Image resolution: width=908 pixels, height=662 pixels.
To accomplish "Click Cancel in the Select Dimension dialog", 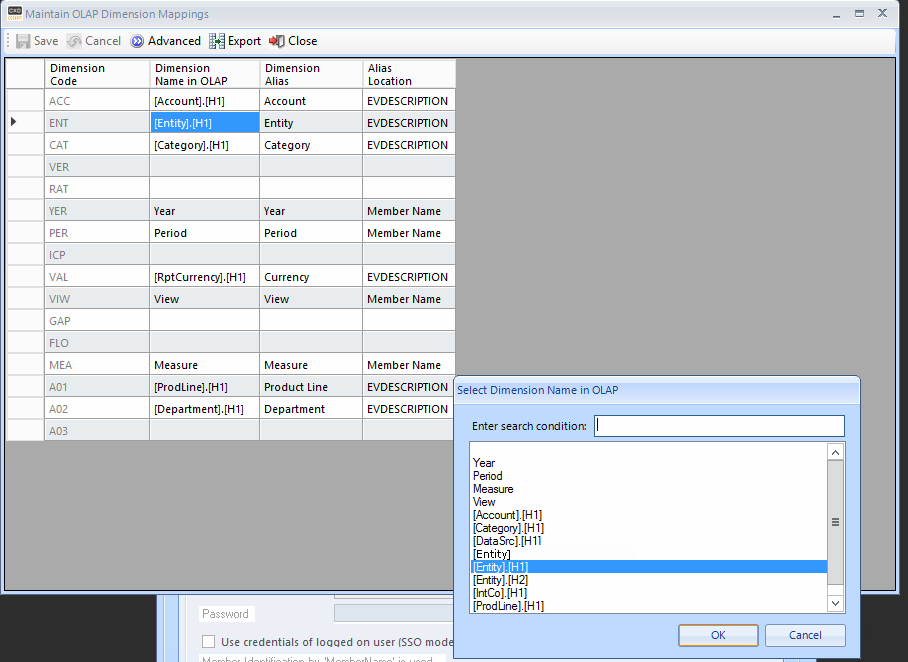I will pyautogui.click(x=805, y=635).
